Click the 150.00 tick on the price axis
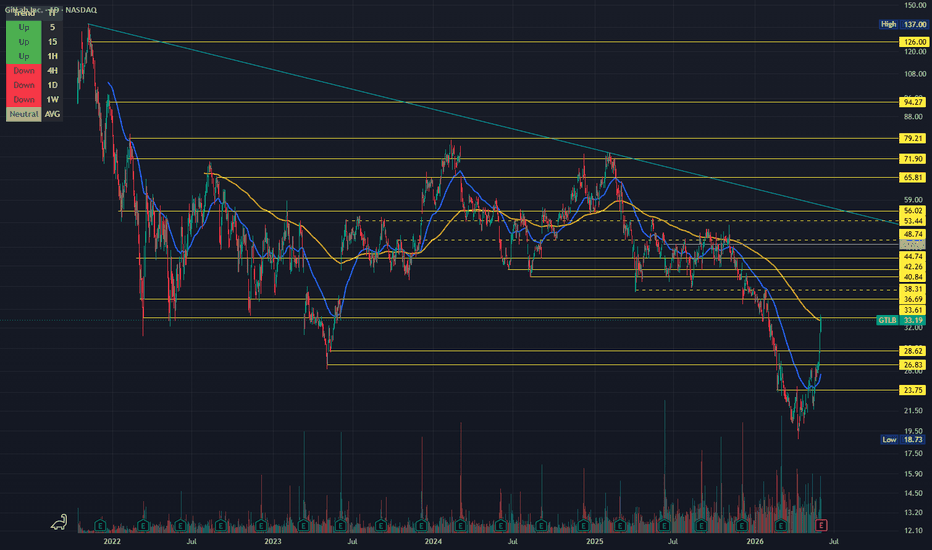The width and height of the screenshot is (932, 550). [x=915, y=5]
